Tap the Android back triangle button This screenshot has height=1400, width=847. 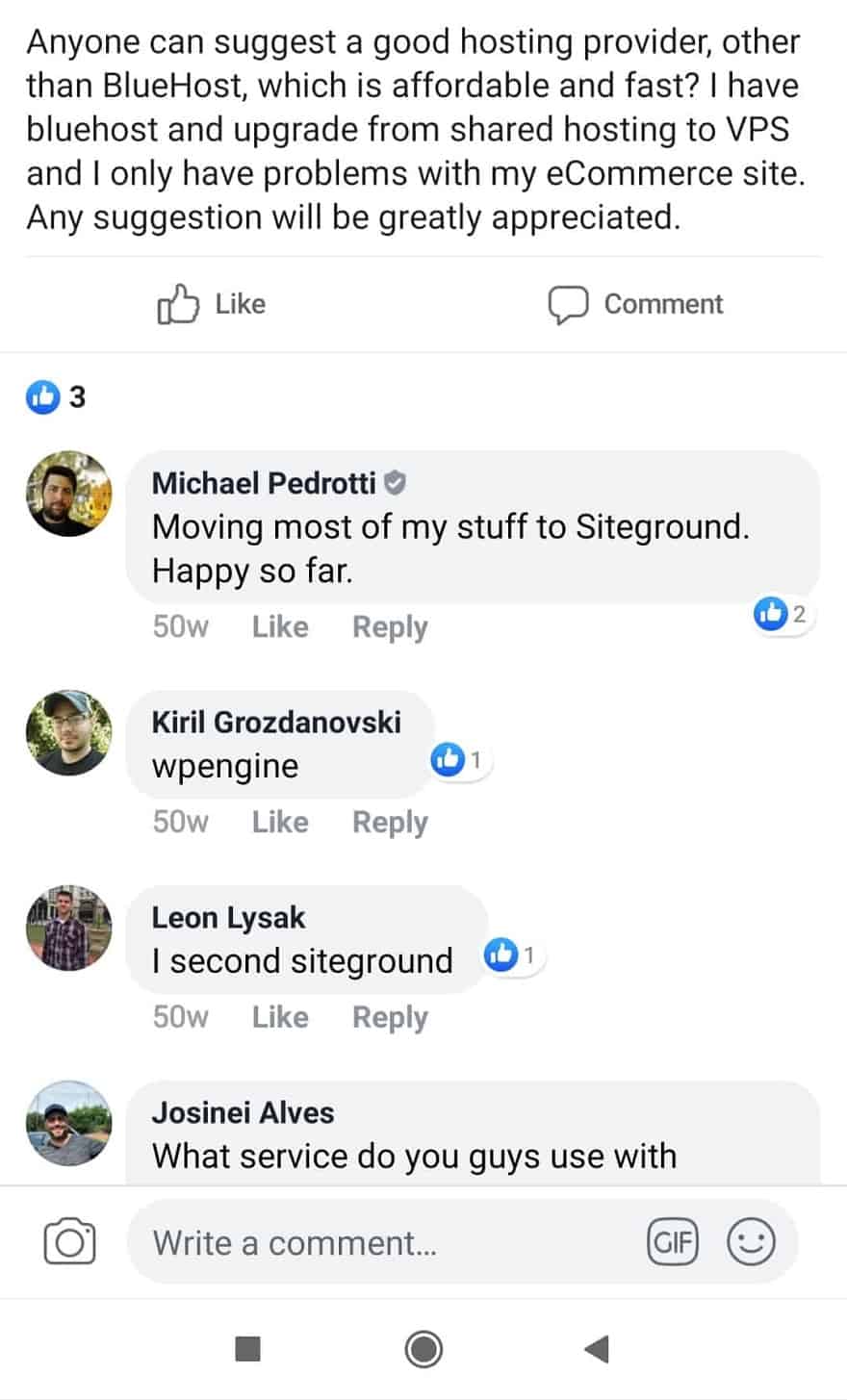pyautogui.click(x=596, y=1349)
